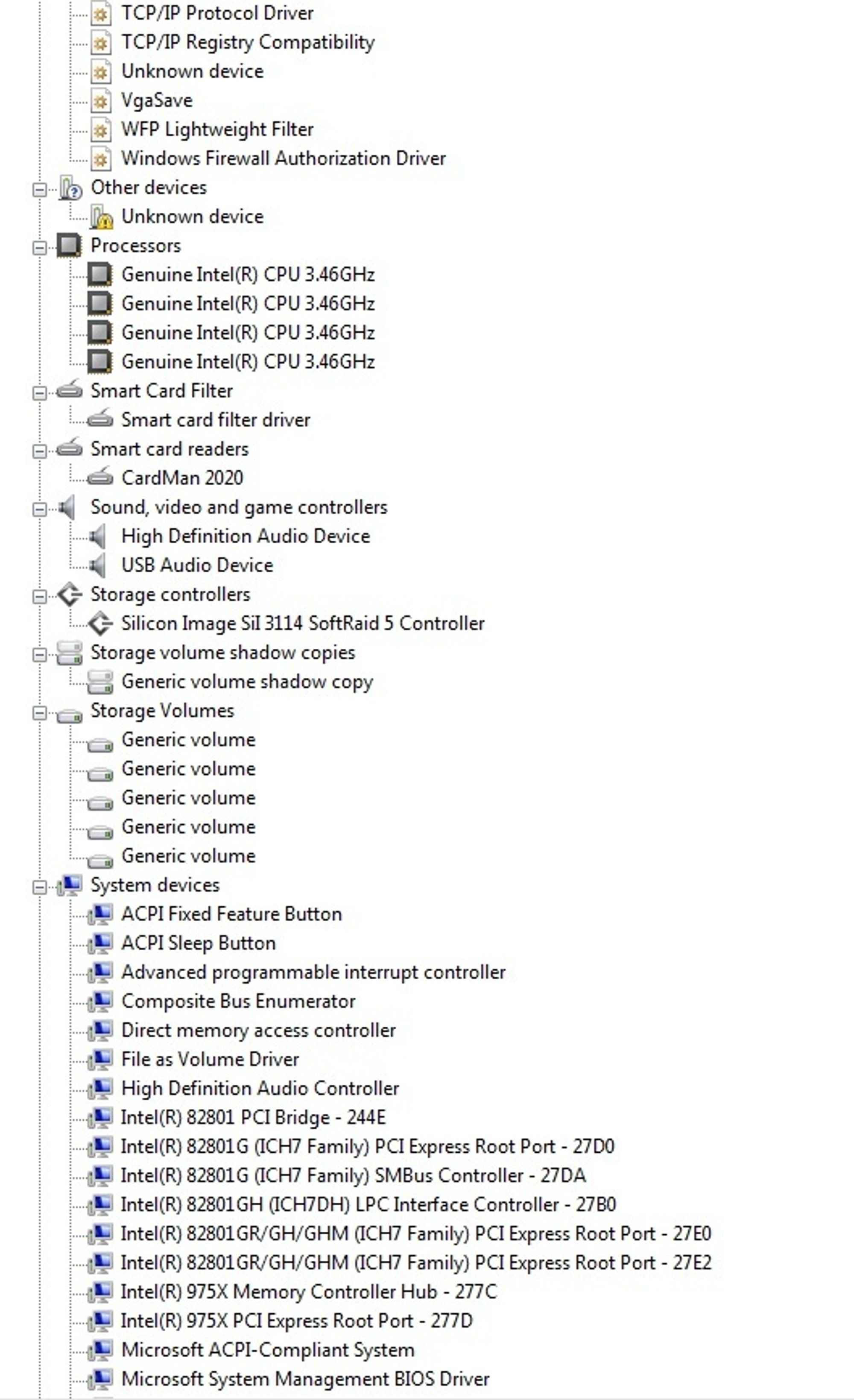Image resolution: width=854 pixels, height=1400 pixels.
Task: Collapse the Storage controllers category
Action: tap(39, 597)
